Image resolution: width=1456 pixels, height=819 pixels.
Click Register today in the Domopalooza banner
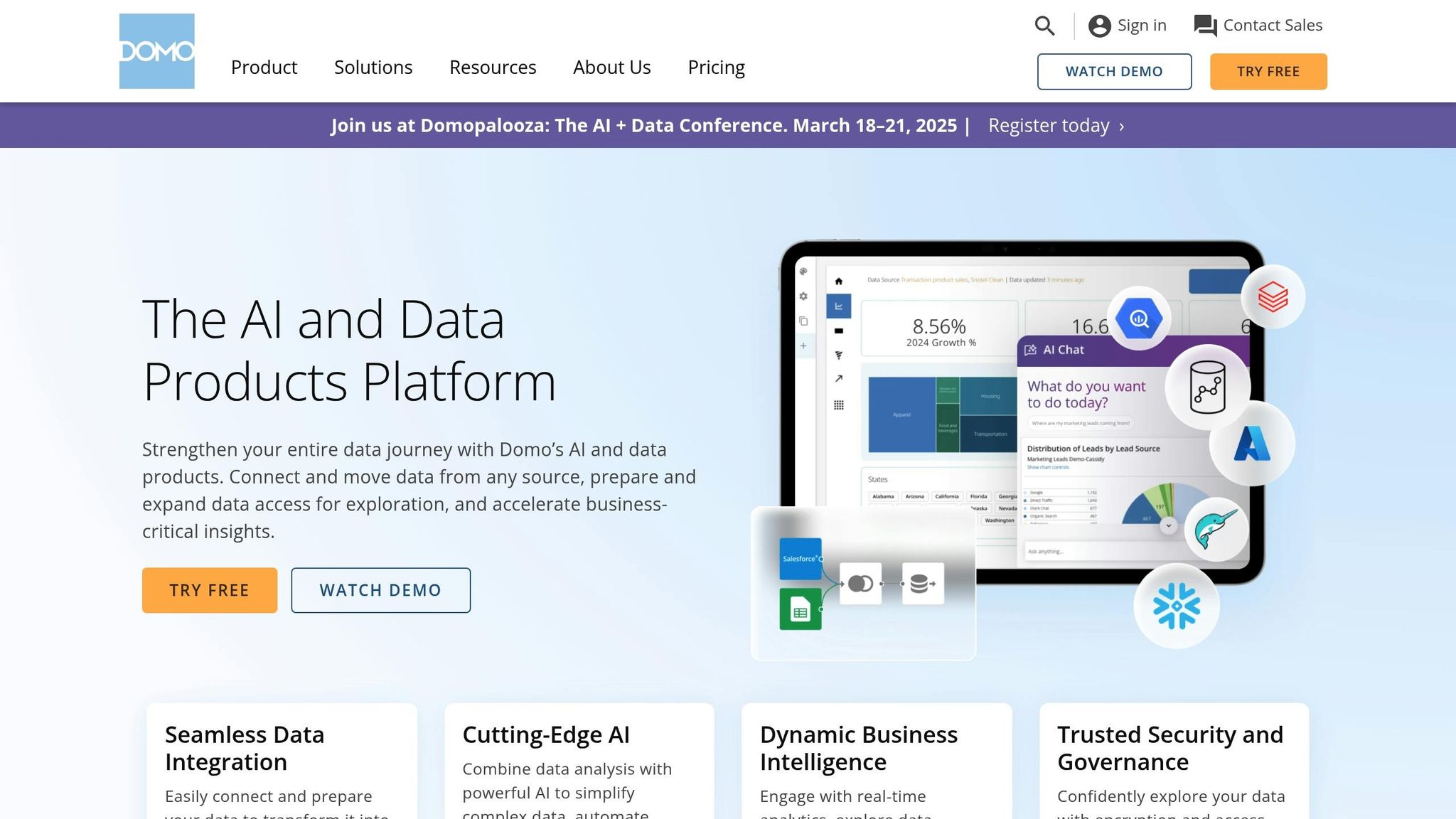(1056, 126)
